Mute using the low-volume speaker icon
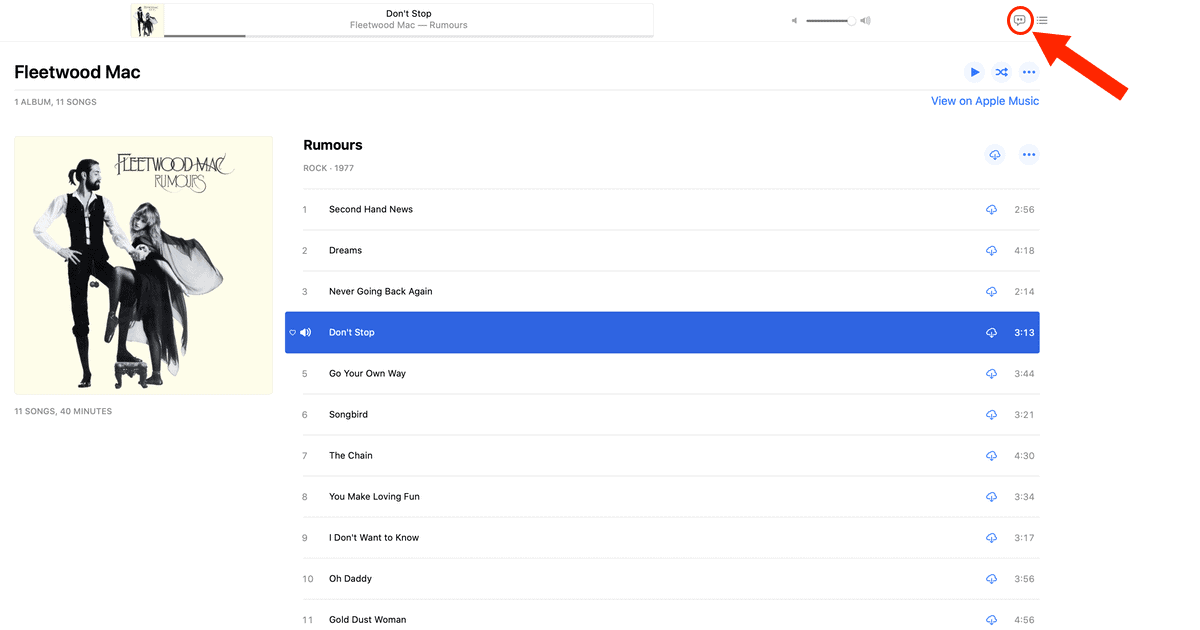Viewport: 1200px width, 630px height. click(x=795, y=21)
